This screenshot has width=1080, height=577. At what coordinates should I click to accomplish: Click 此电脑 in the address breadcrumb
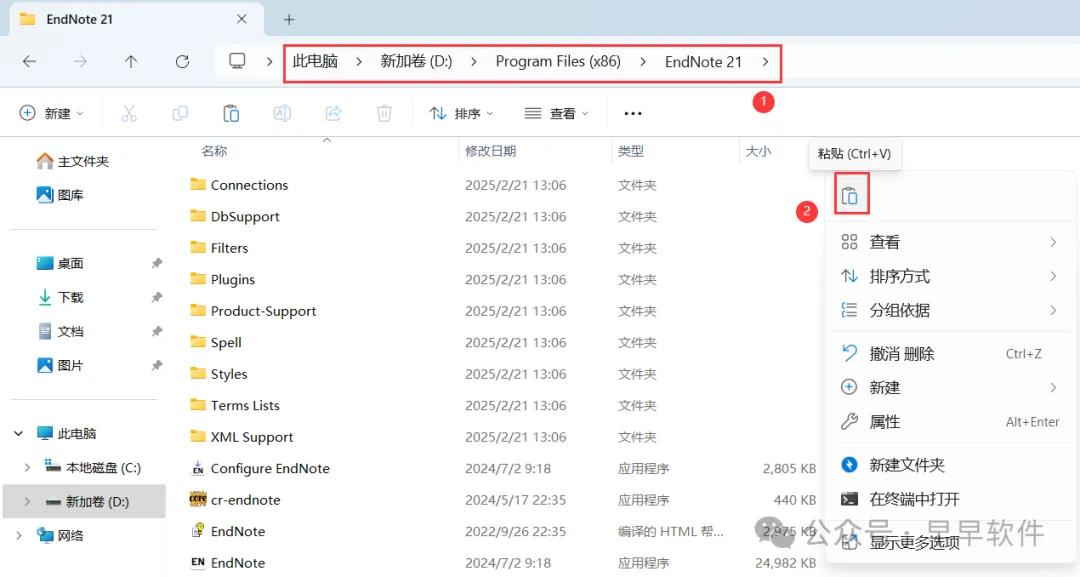coord(315,61)
